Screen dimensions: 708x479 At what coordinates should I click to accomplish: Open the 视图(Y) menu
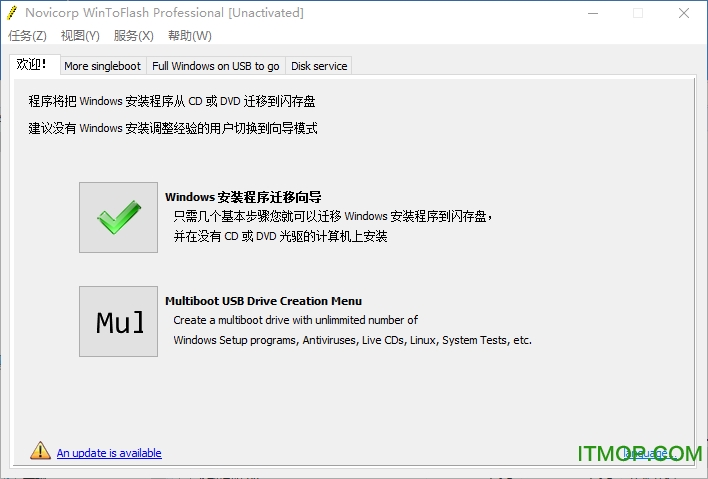tap(80, 36)
